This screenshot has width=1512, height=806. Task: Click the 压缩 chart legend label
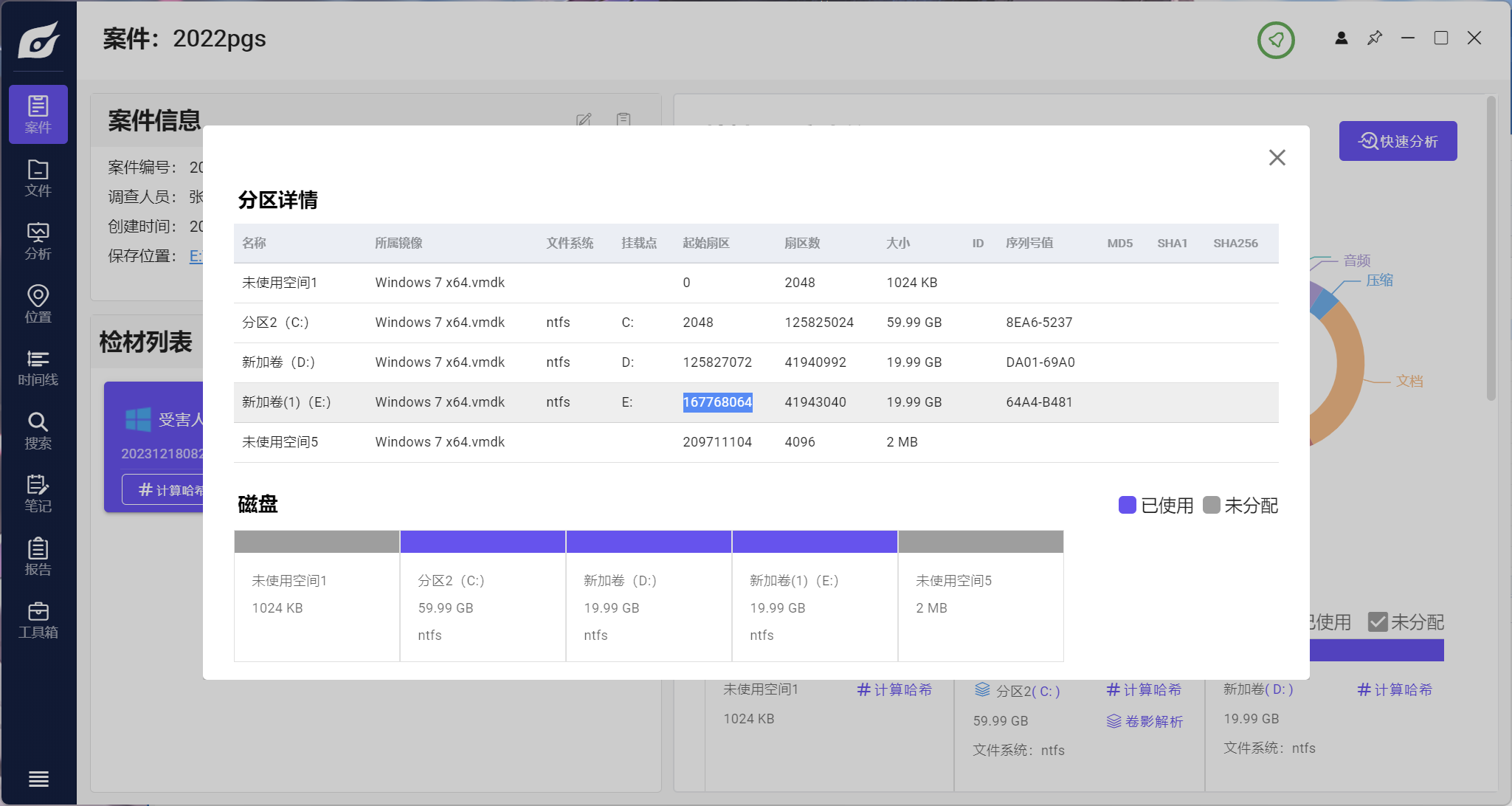1379,280
